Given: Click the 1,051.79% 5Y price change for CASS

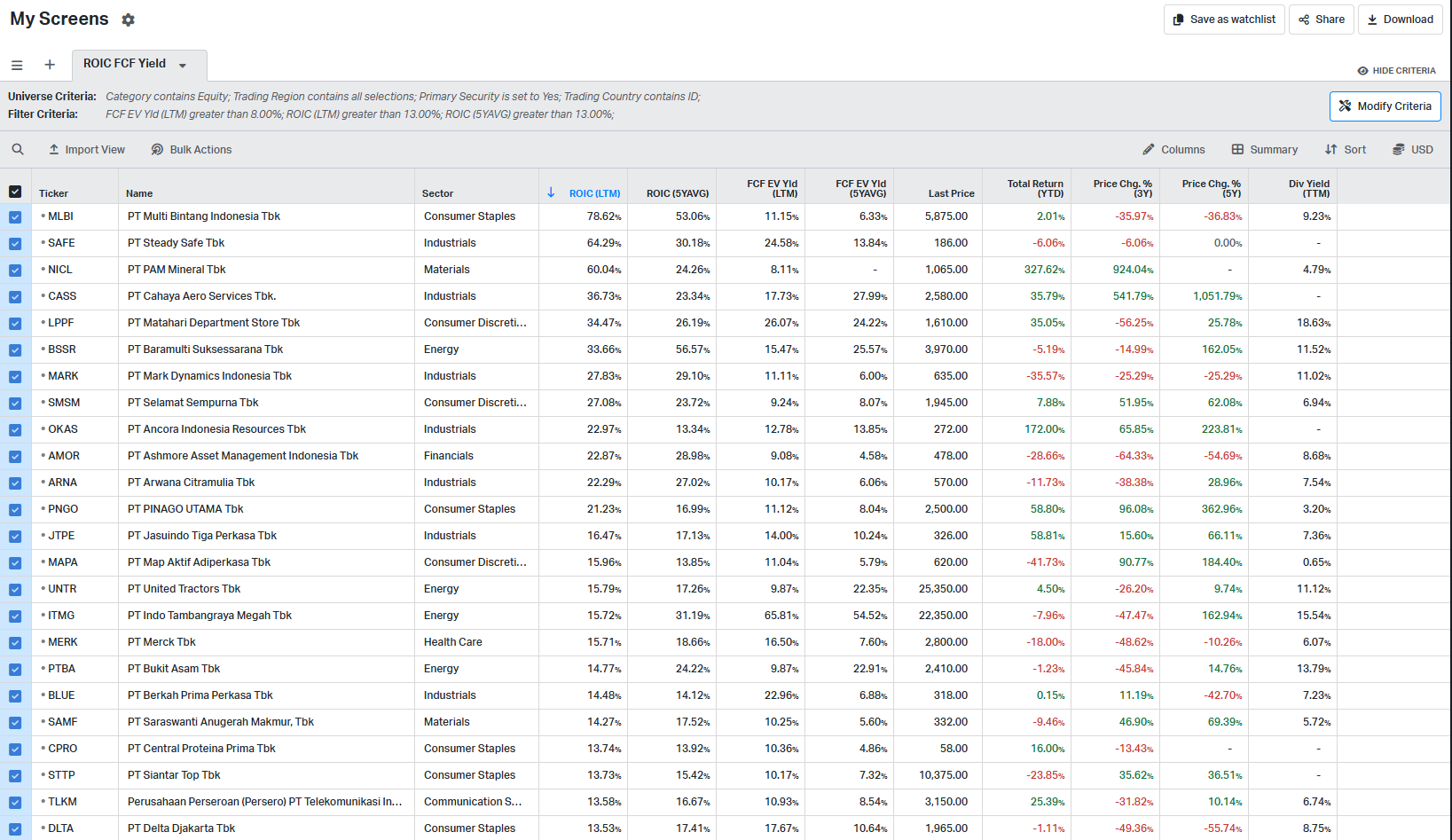Looking at the screenshot, I should (x=1218, y=296).
